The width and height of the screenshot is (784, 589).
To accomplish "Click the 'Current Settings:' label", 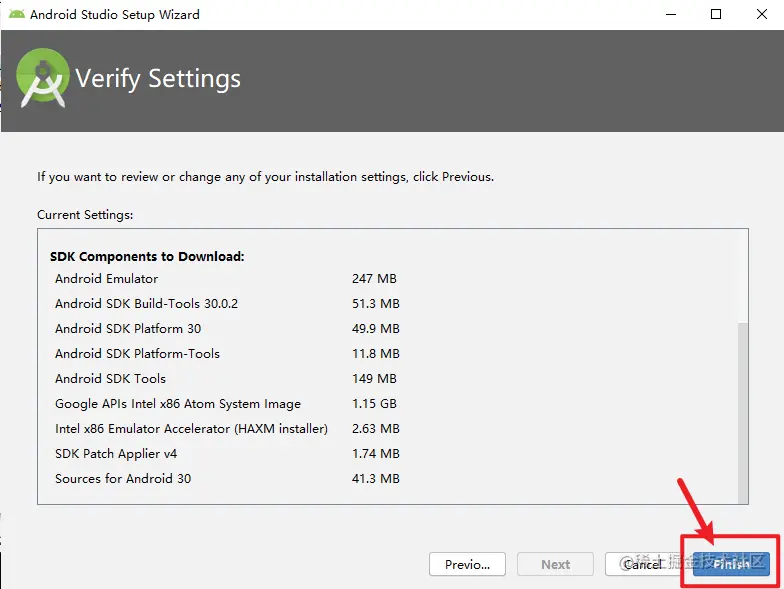I will click(85, 214).
